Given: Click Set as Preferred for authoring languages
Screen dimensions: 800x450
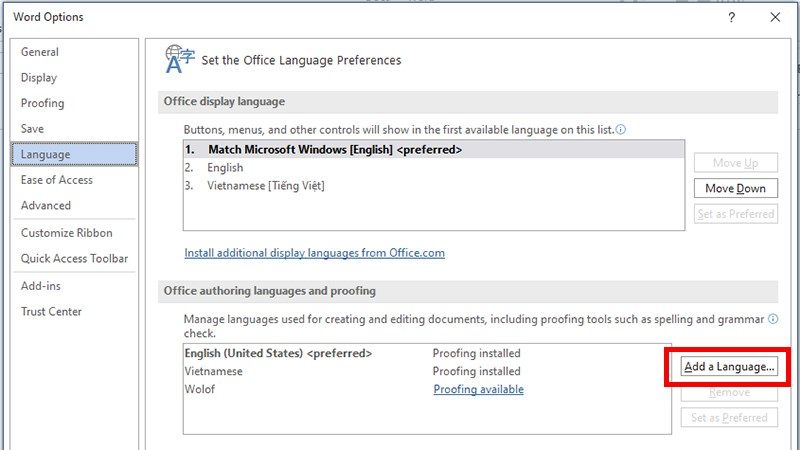Looking at the screenshot, I should pyautogui.click(x=729, y=418).
